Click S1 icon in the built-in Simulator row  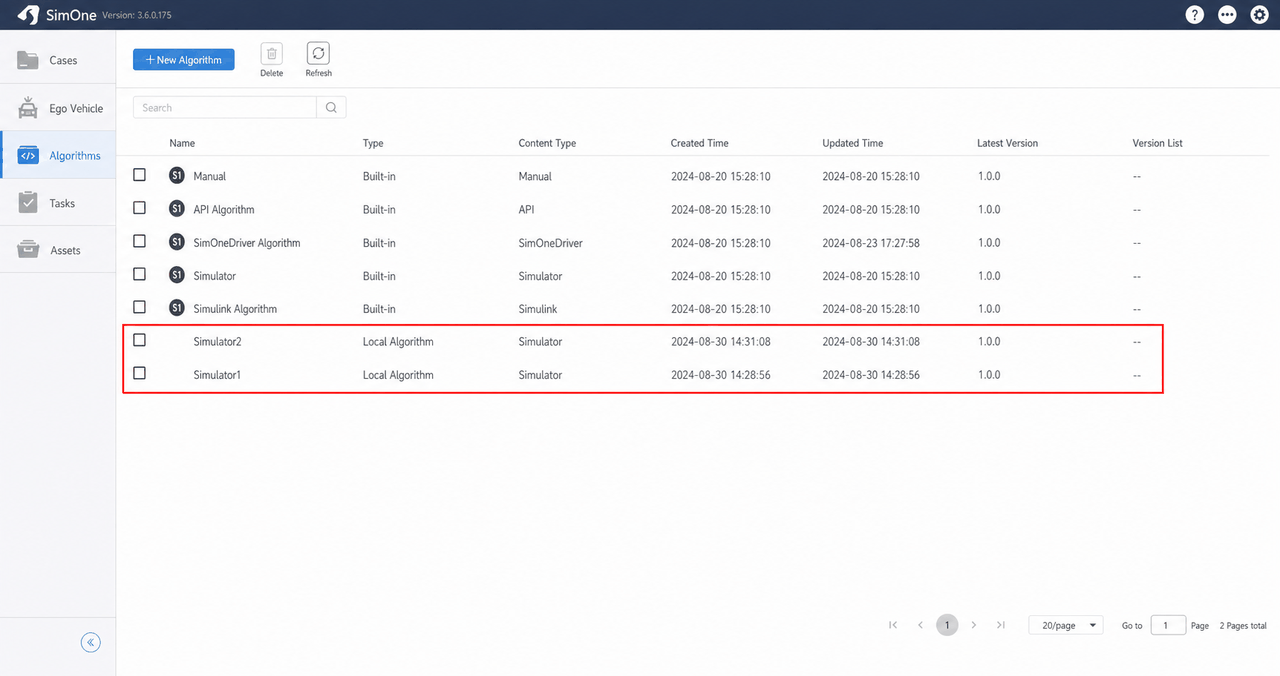(x=177, y=275)
